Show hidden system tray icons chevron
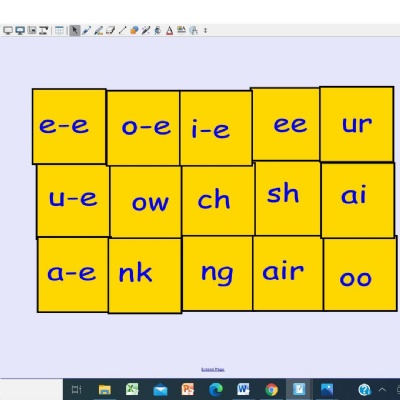 pyautogui.click(x=383, y=389)
